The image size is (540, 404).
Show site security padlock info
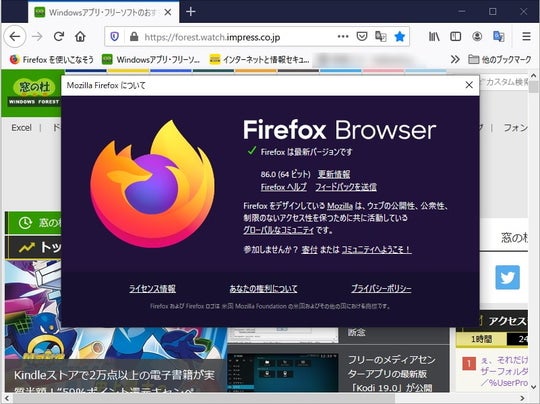[x=134, y=37]
